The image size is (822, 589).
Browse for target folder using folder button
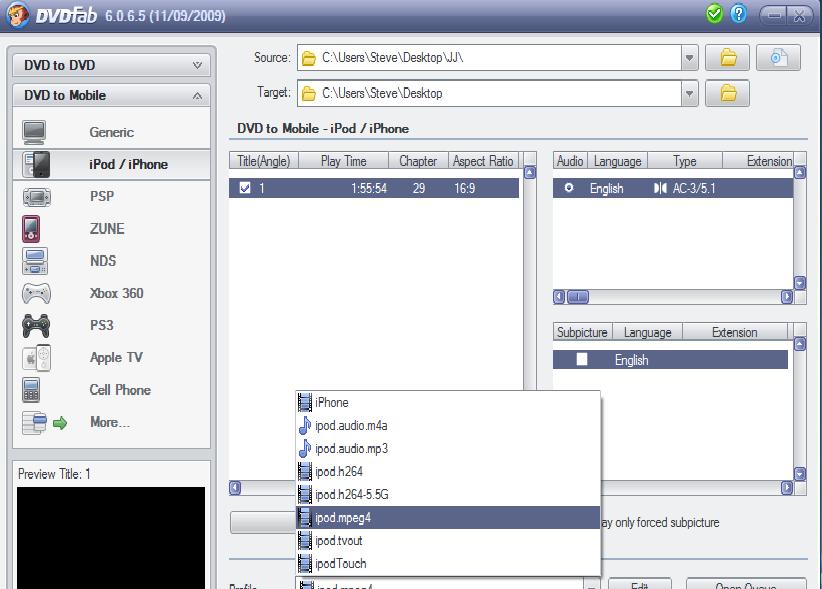coord(727,93)
